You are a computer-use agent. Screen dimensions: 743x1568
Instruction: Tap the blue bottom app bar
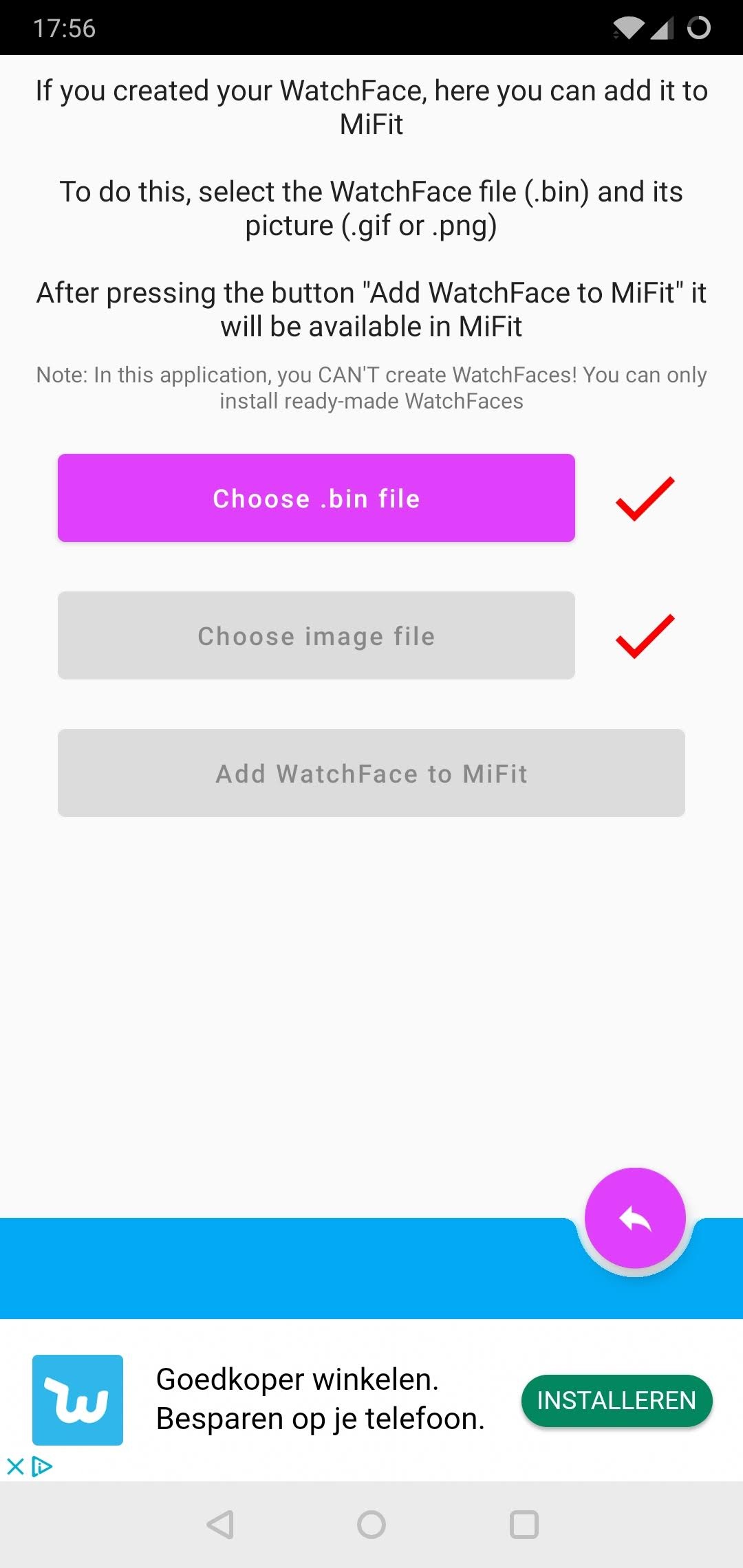(x=275, y=1269)
